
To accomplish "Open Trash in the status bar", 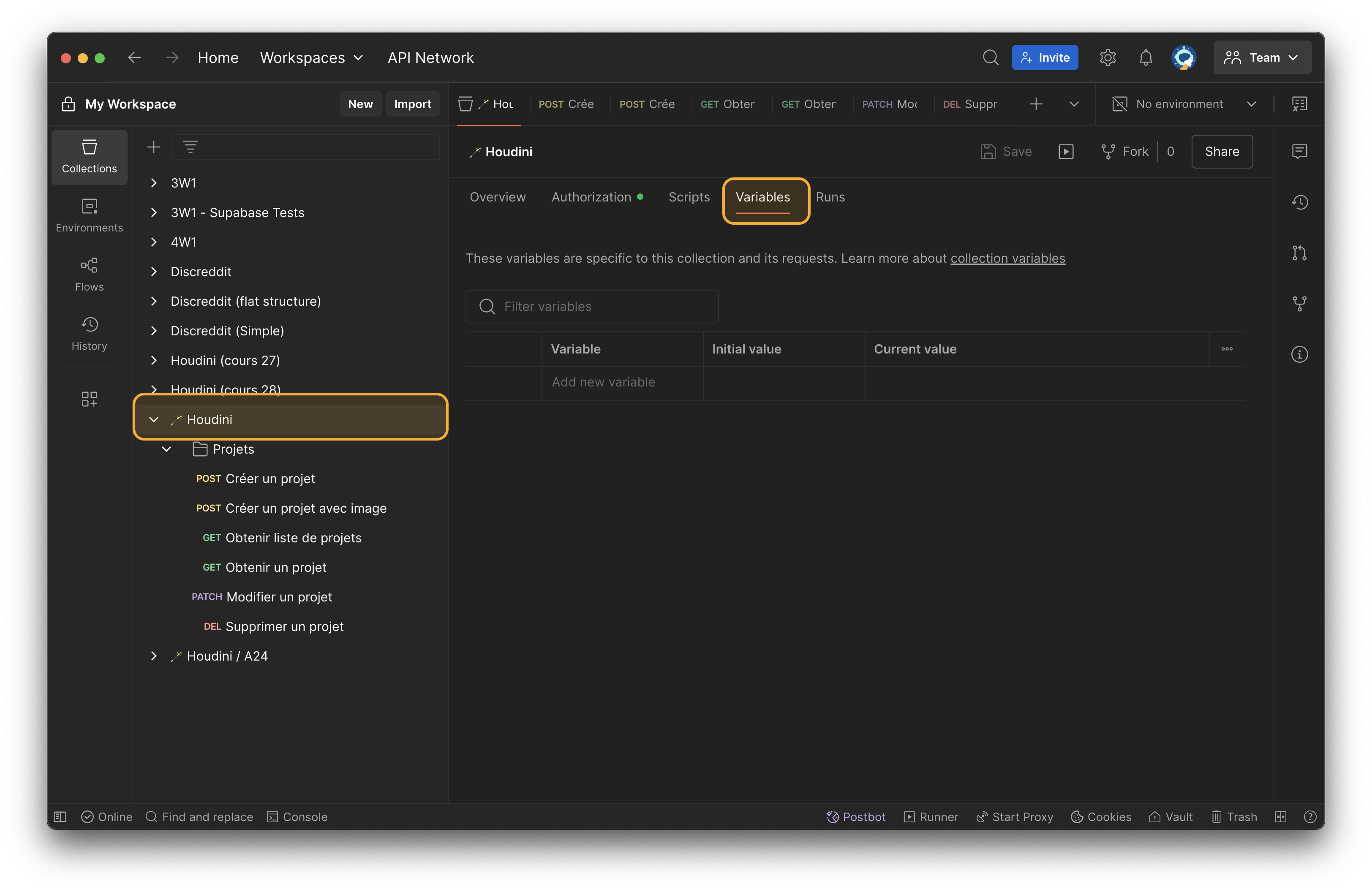I will 1233,817.
